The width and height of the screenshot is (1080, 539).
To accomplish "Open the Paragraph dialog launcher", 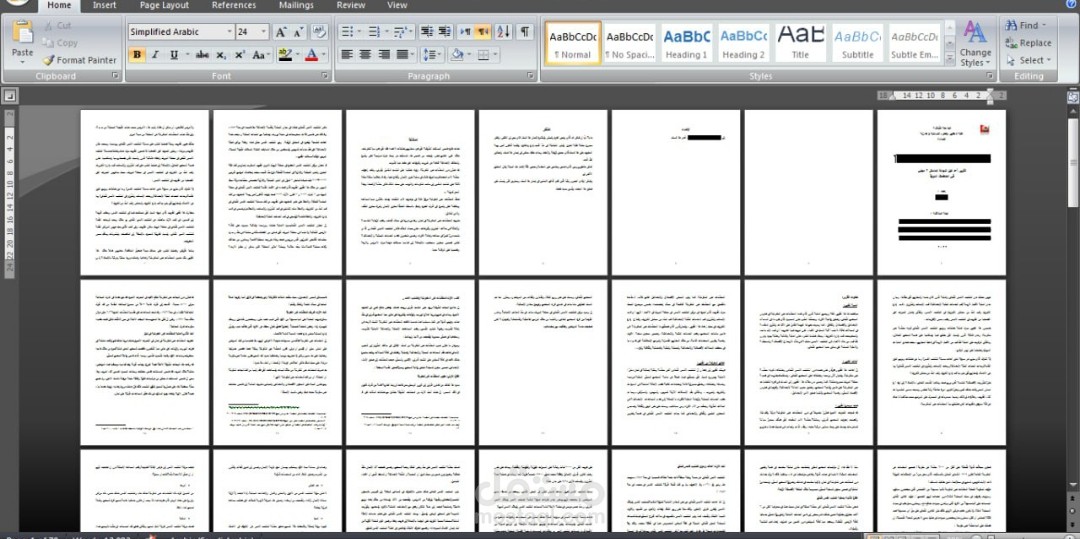I will (530, 76).
